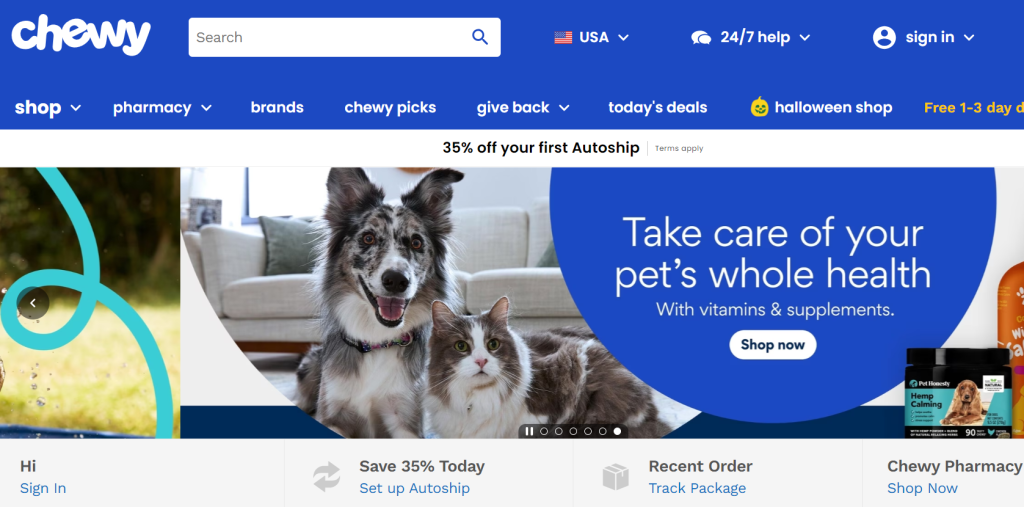Click the USA flag icon
The height and width of the screenshot is (507, 1024).
point(563,37)
